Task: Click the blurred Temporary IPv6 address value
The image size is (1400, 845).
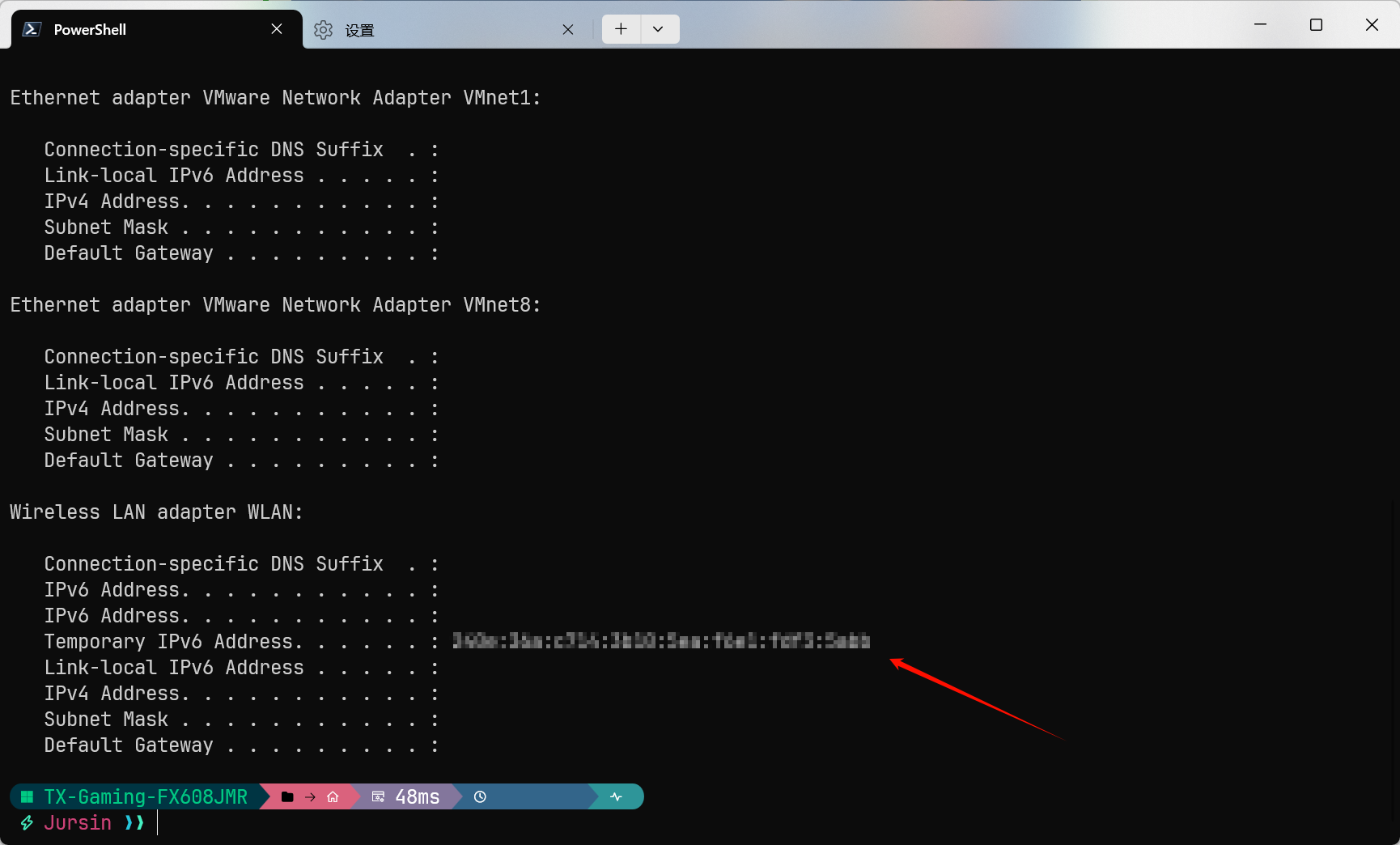Action: (x=660, y=642)
